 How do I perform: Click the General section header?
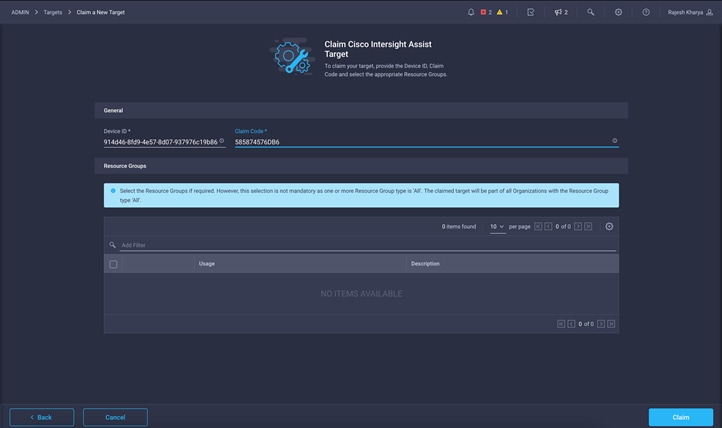tap(361, 110)
